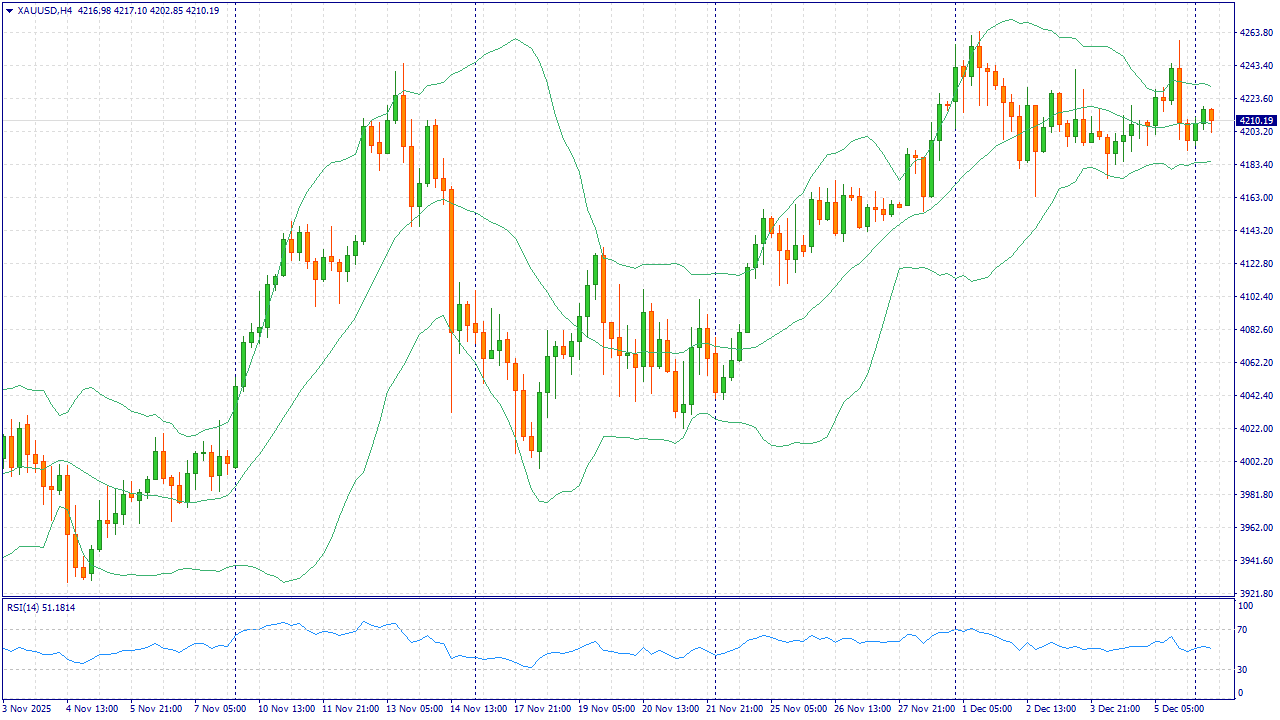Screen dimensions: 1280x720
Task: Click the highlighted 4210.19 current price tag
Action: point(1256,120)
